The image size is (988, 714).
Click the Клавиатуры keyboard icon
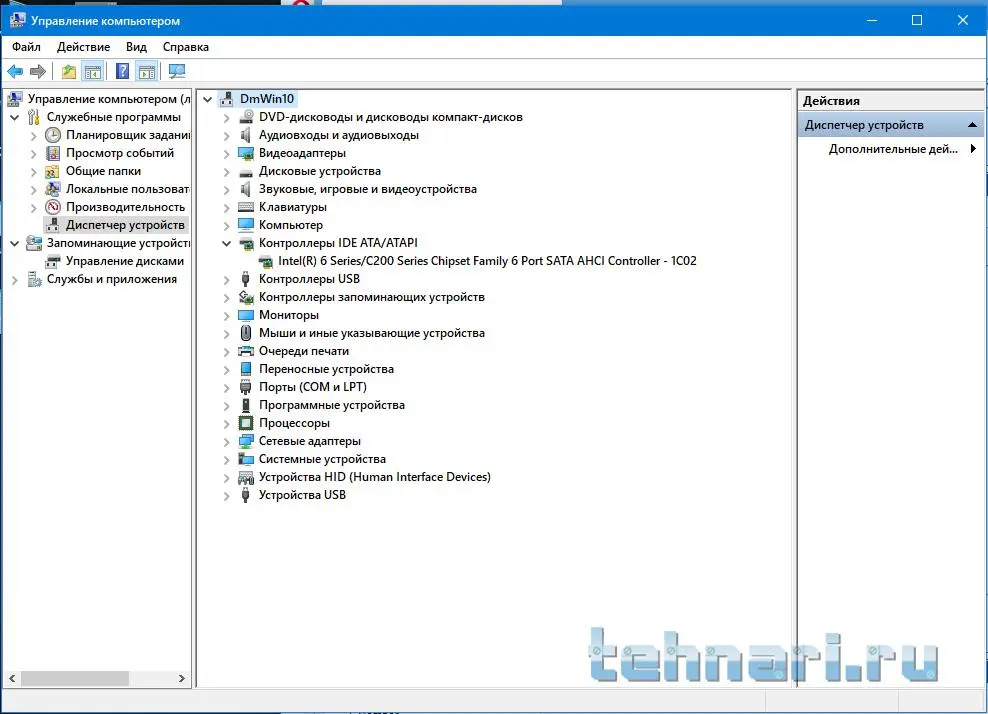click(x=246, y=207)
